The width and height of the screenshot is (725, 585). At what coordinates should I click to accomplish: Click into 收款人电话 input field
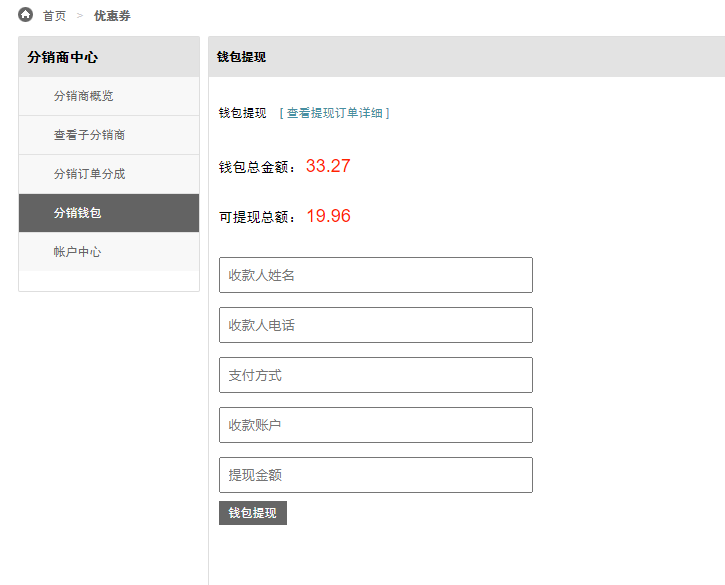coord(376,325)
